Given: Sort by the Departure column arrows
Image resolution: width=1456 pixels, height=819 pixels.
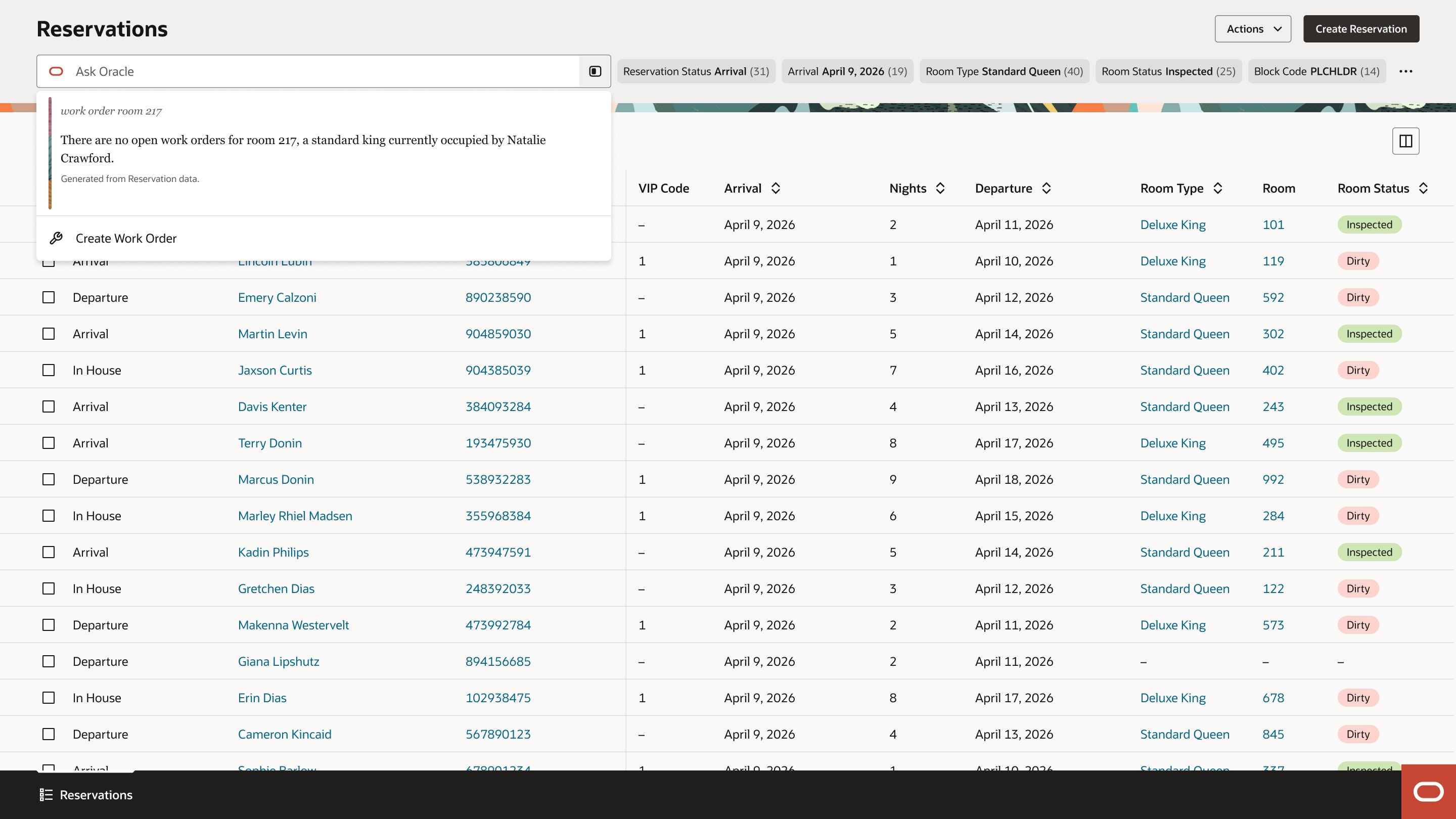Looking at the screenshot, I should pyautogui.click(x=1046, y=188).
